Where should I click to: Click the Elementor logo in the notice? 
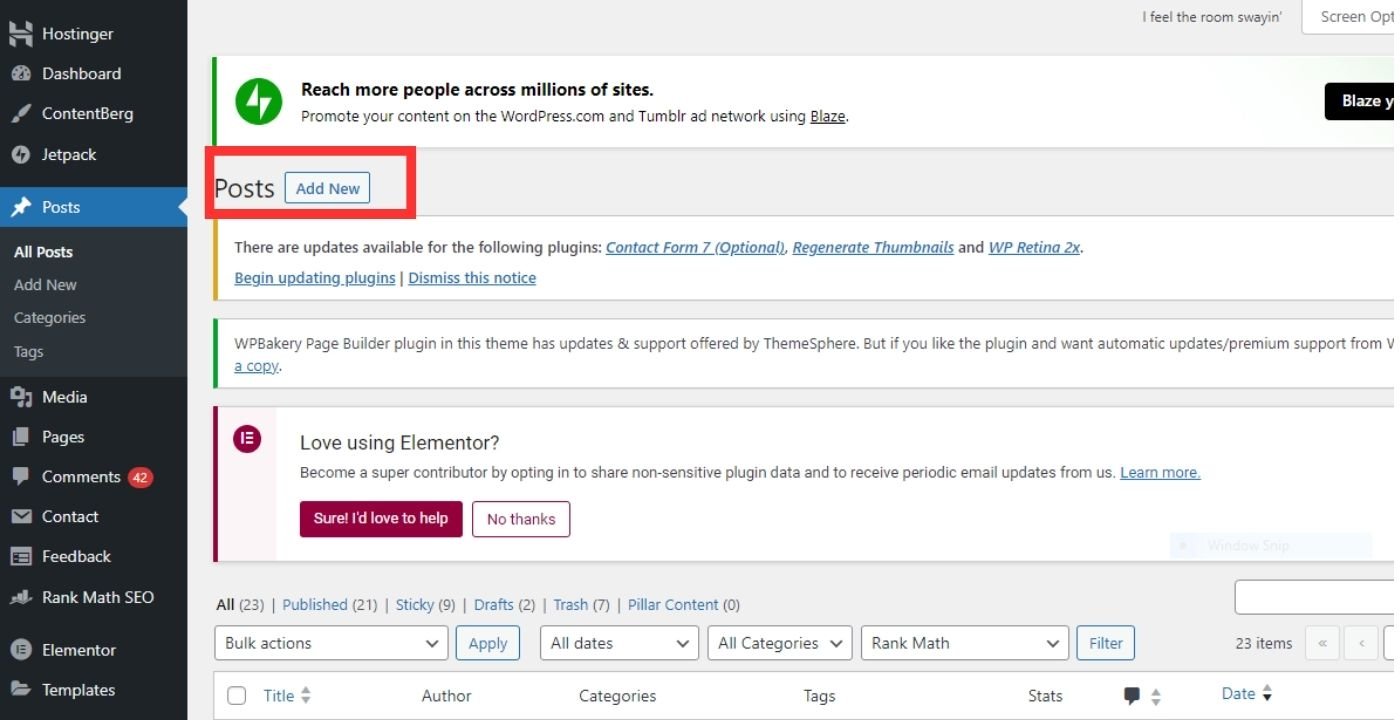tap(247, 438)
